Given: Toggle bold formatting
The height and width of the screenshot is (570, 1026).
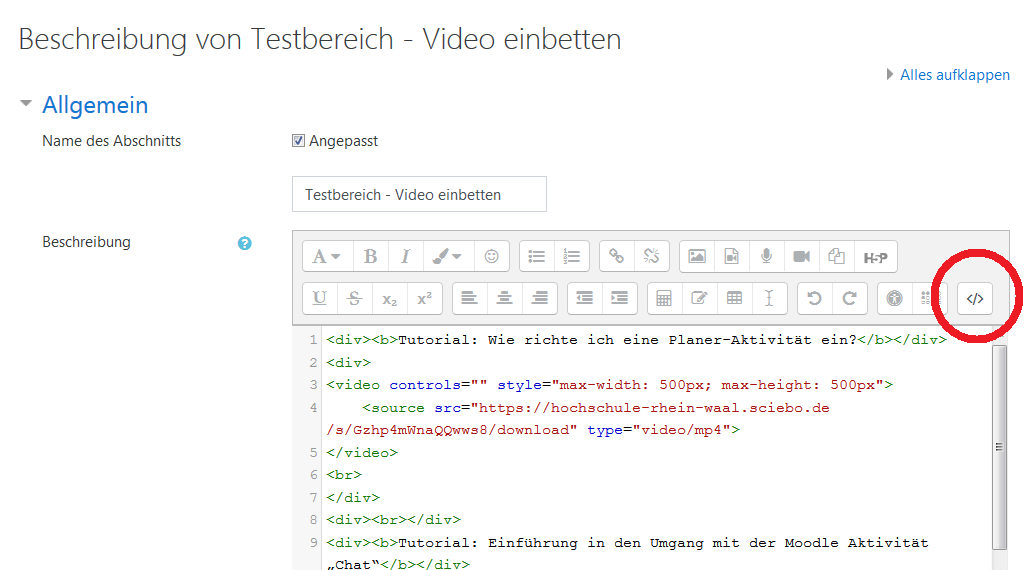Looking at the screenshot, I should coord(370,257).
